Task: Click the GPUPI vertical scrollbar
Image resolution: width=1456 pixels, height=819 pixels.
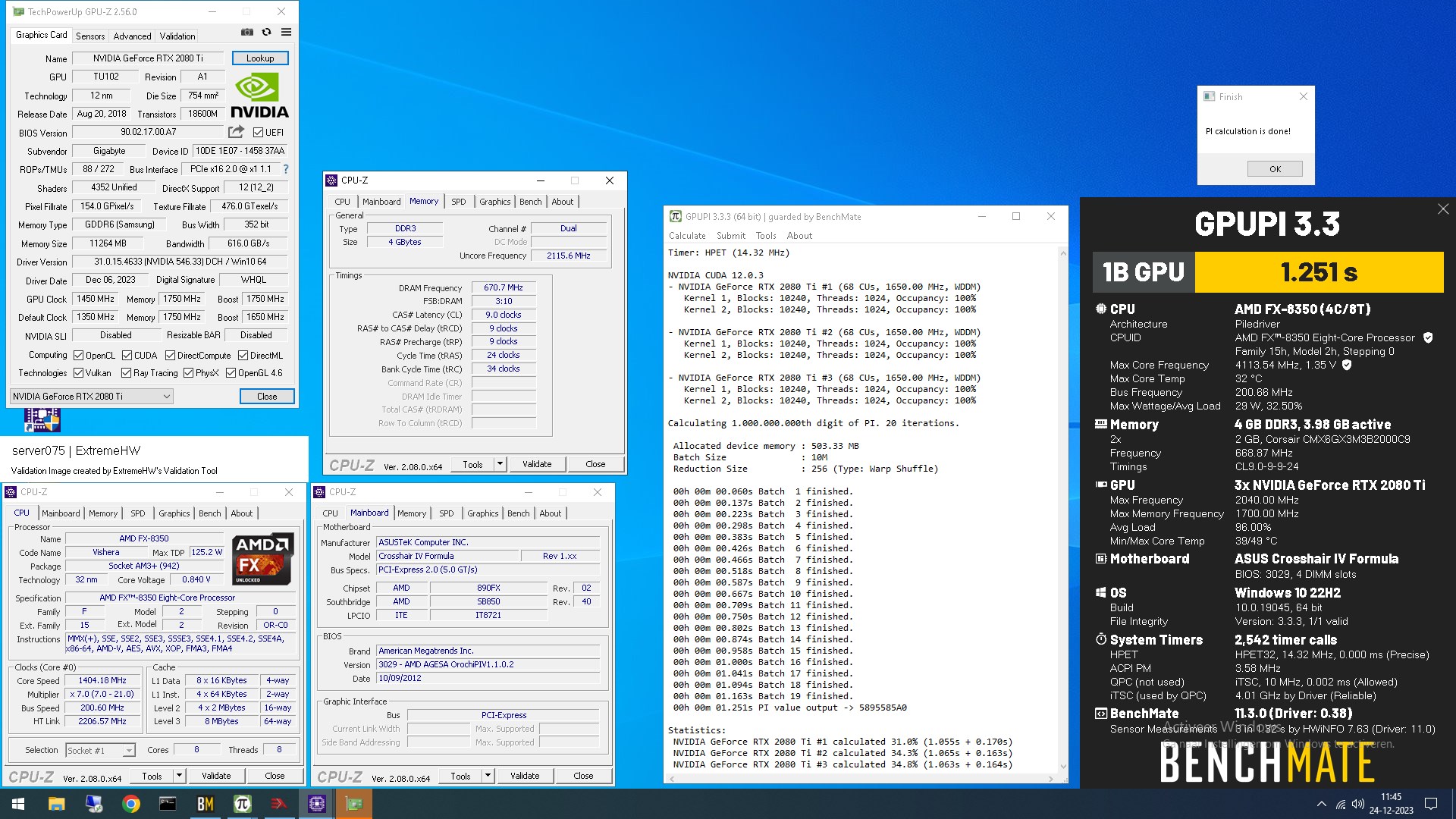Action: pos(1062,508)
